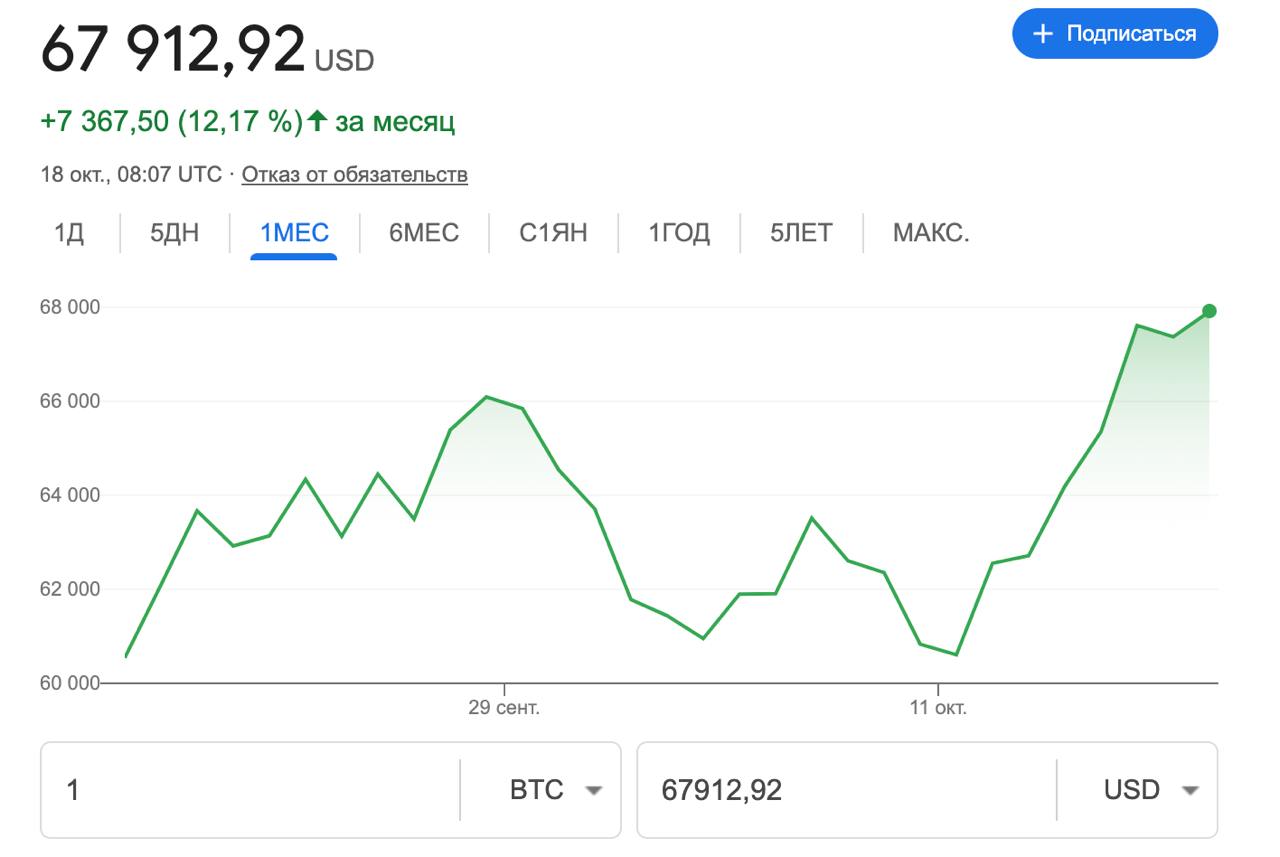Viewport: 1280px width, 857px height.
Task: Click the USD amount field showing 67912,92
Action: pyautogui.click(x=845, y=790)
